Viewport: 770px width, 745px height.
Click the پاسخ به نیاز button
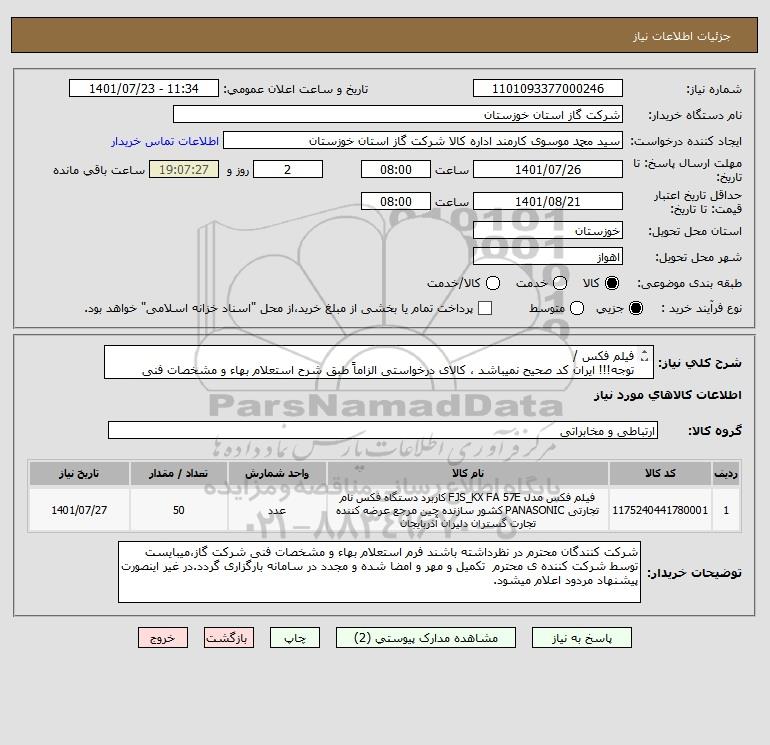coord(582,638)
